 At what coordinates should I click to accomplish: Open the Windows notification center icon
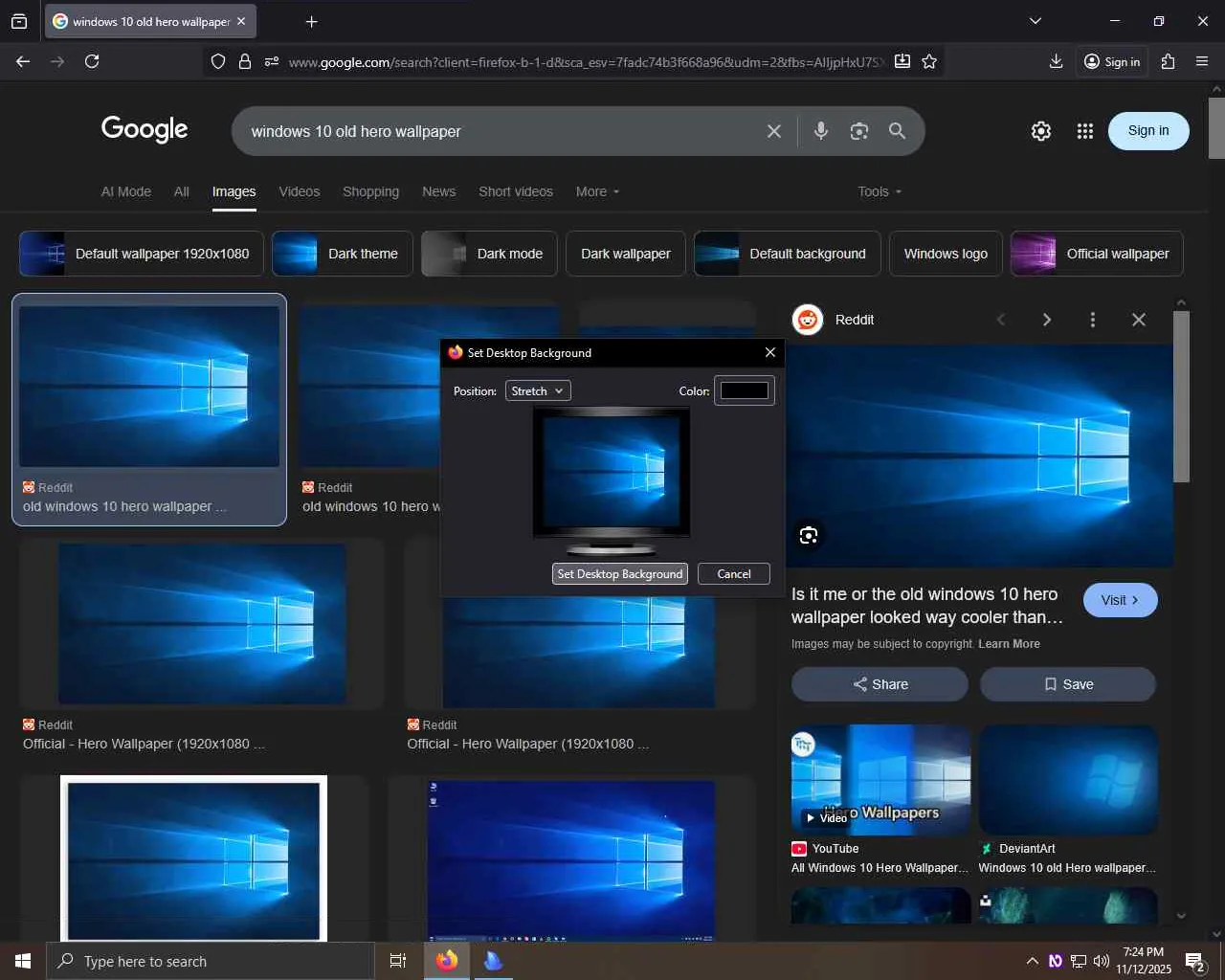(x=1195, y=961)
